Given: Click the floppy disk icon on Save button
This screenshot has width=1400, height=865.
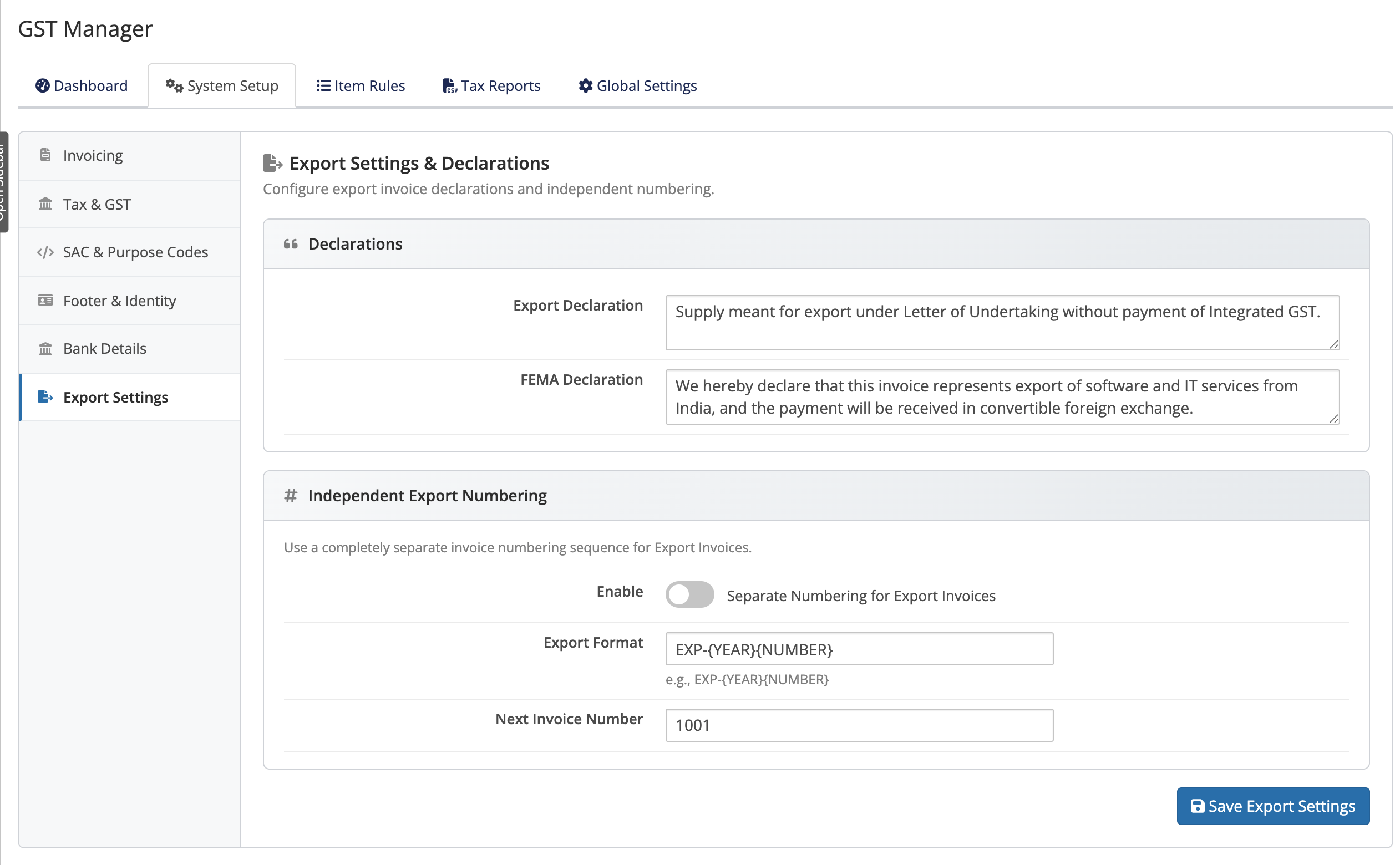Looking at the screenshot, I should 1198,806.
